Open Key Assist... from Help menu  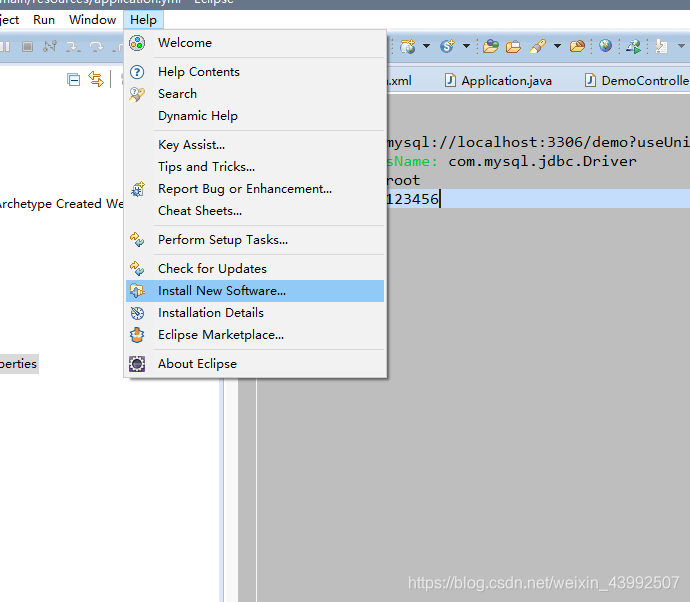click(255, 145)
